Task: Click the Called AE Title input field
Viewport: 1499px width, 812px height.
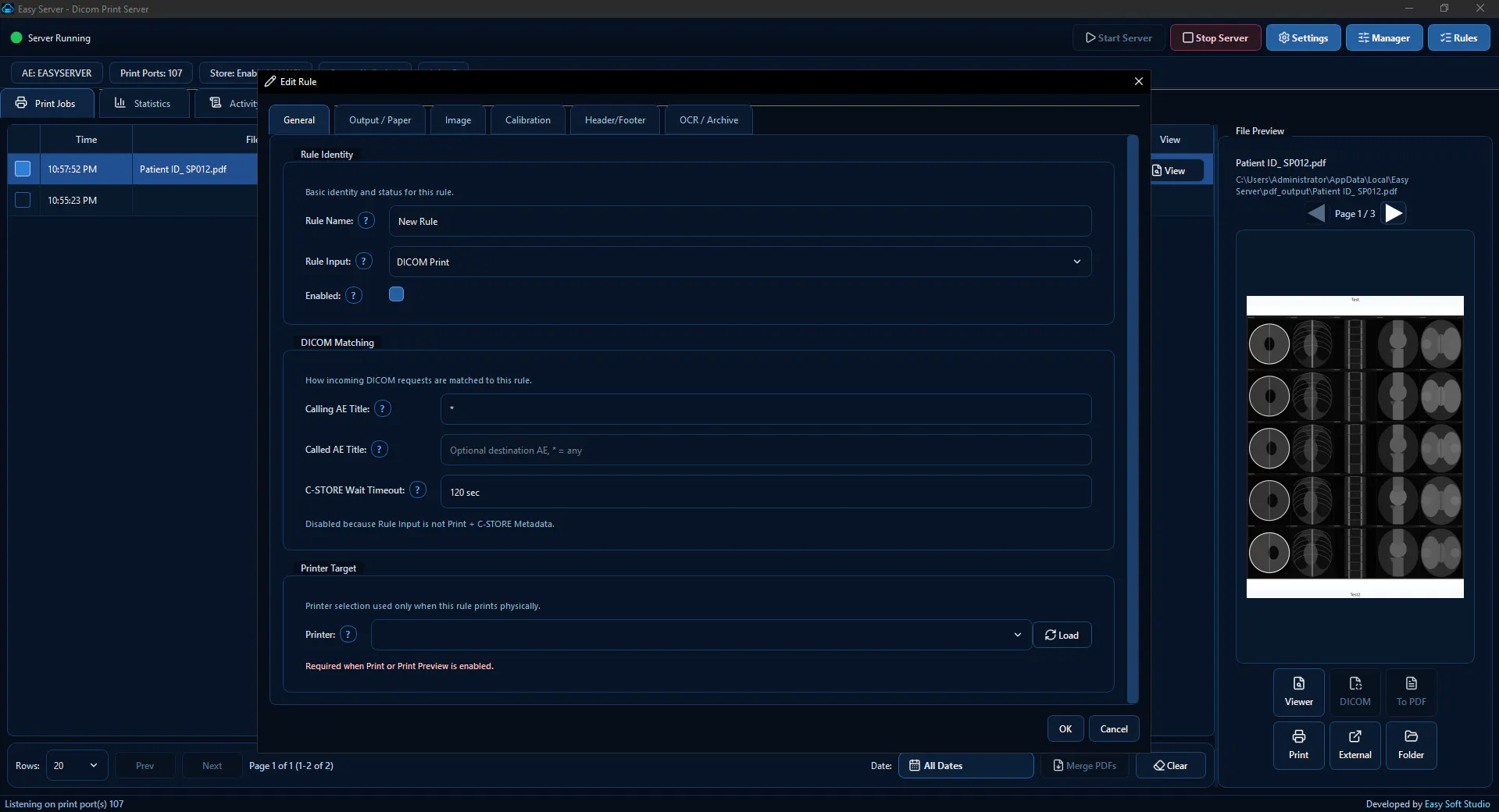Action: click(766, 450)
